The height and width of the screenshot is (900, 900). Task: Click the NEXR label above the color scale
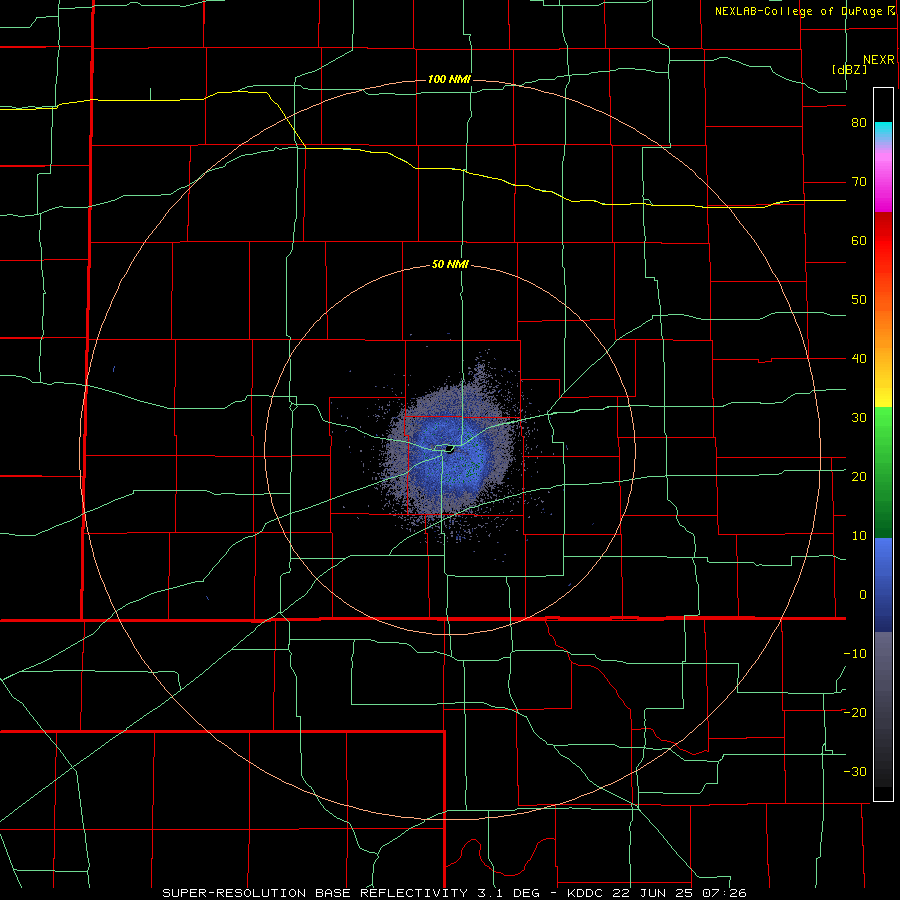878,60
